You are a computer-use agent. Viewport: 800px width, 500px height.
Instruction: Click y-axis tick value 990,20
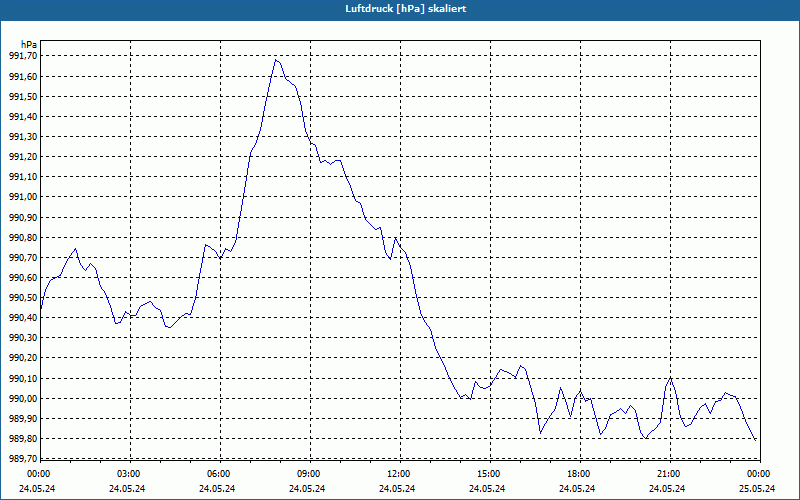(23, 358)
